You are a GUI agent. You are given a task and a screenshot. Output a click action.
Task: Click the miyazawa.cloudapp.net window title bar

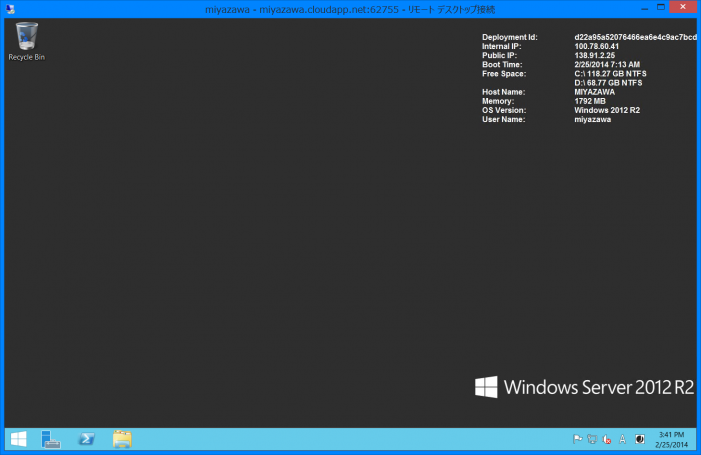(350, 9)
